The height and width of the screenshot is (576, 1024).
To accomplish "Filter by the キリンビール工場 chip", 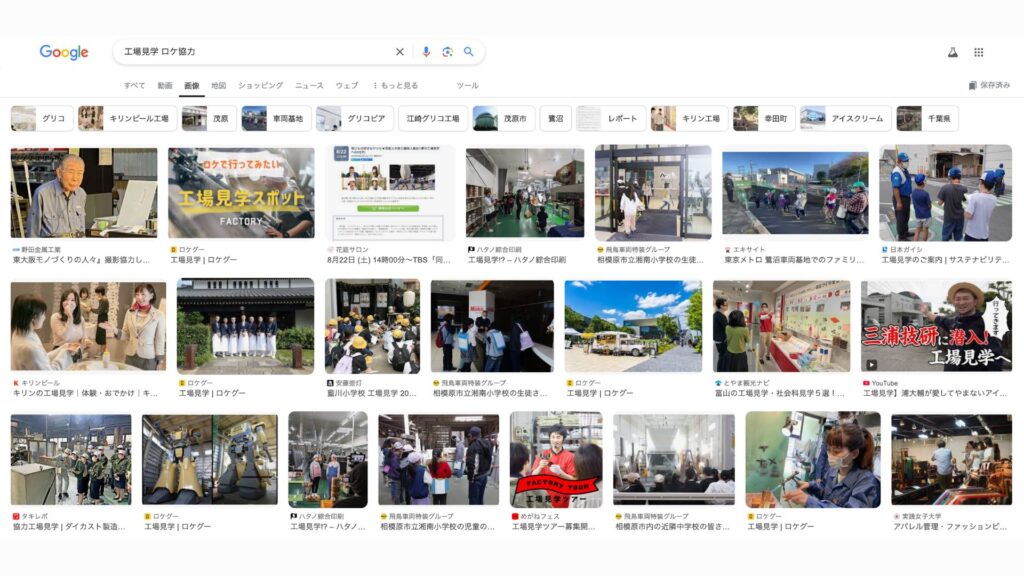I will pyautogui.click(x=128, y=119).
